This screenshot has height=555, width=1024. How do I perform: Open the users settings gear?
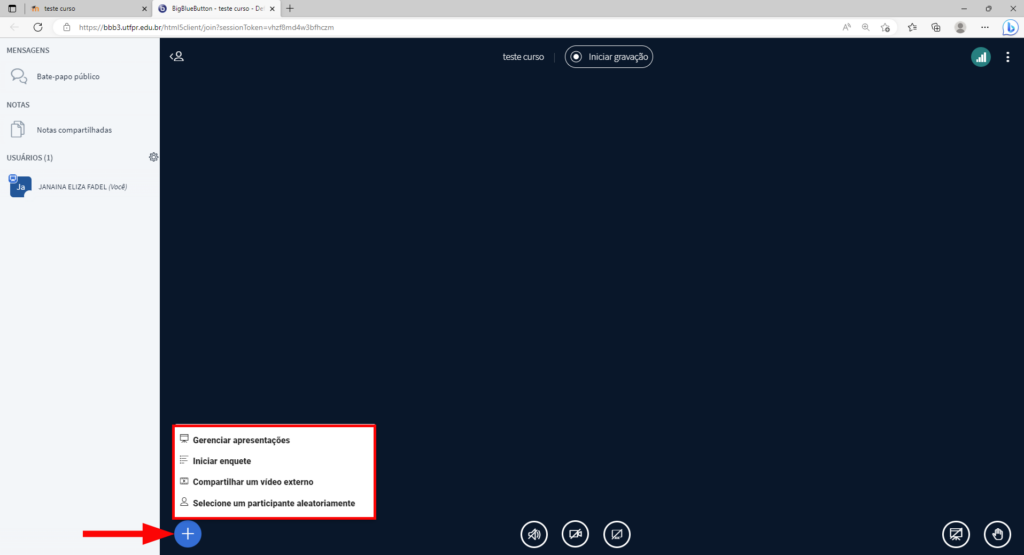[x=153, y=157]
